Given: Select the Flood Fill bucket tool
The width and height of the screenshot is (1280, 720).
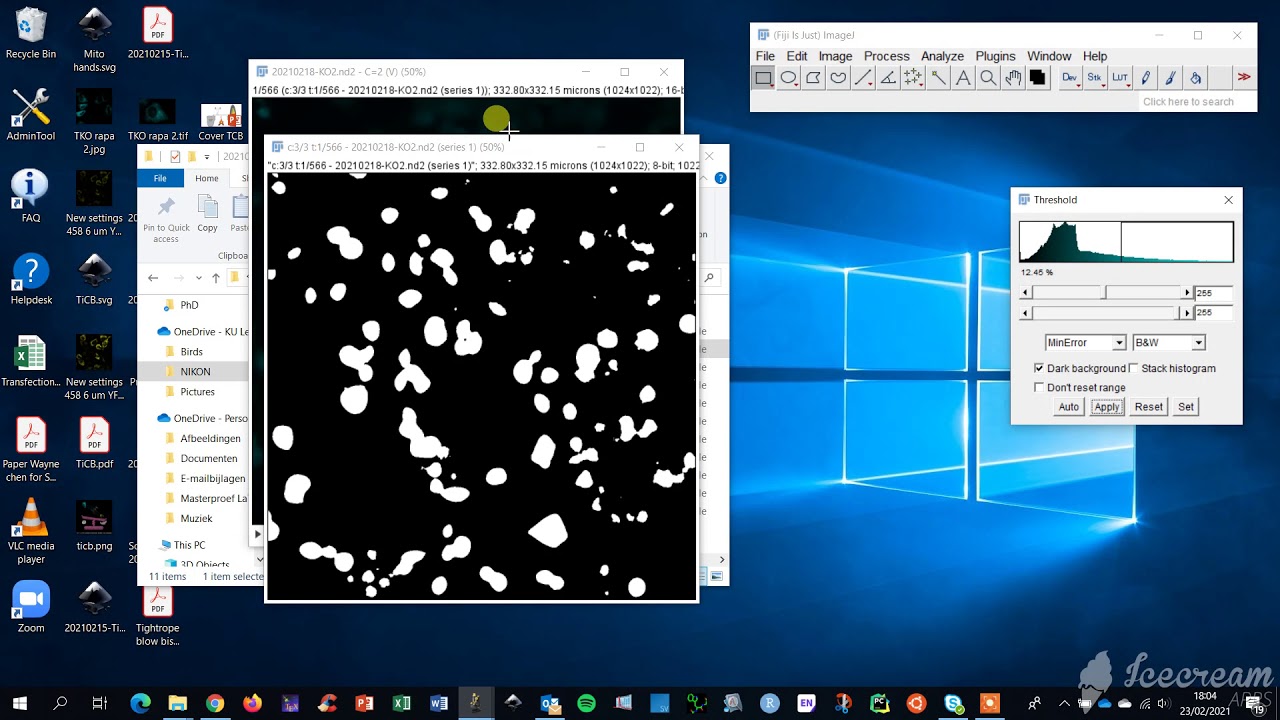Looking at the screenshot, I should pos(1196,78).
